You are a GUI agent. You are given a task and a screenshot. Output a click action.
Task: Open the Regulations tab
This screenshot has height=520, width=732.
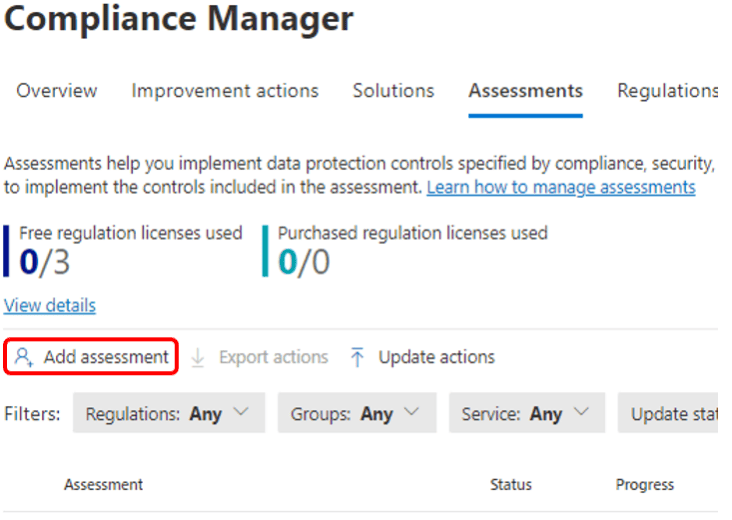668,91
